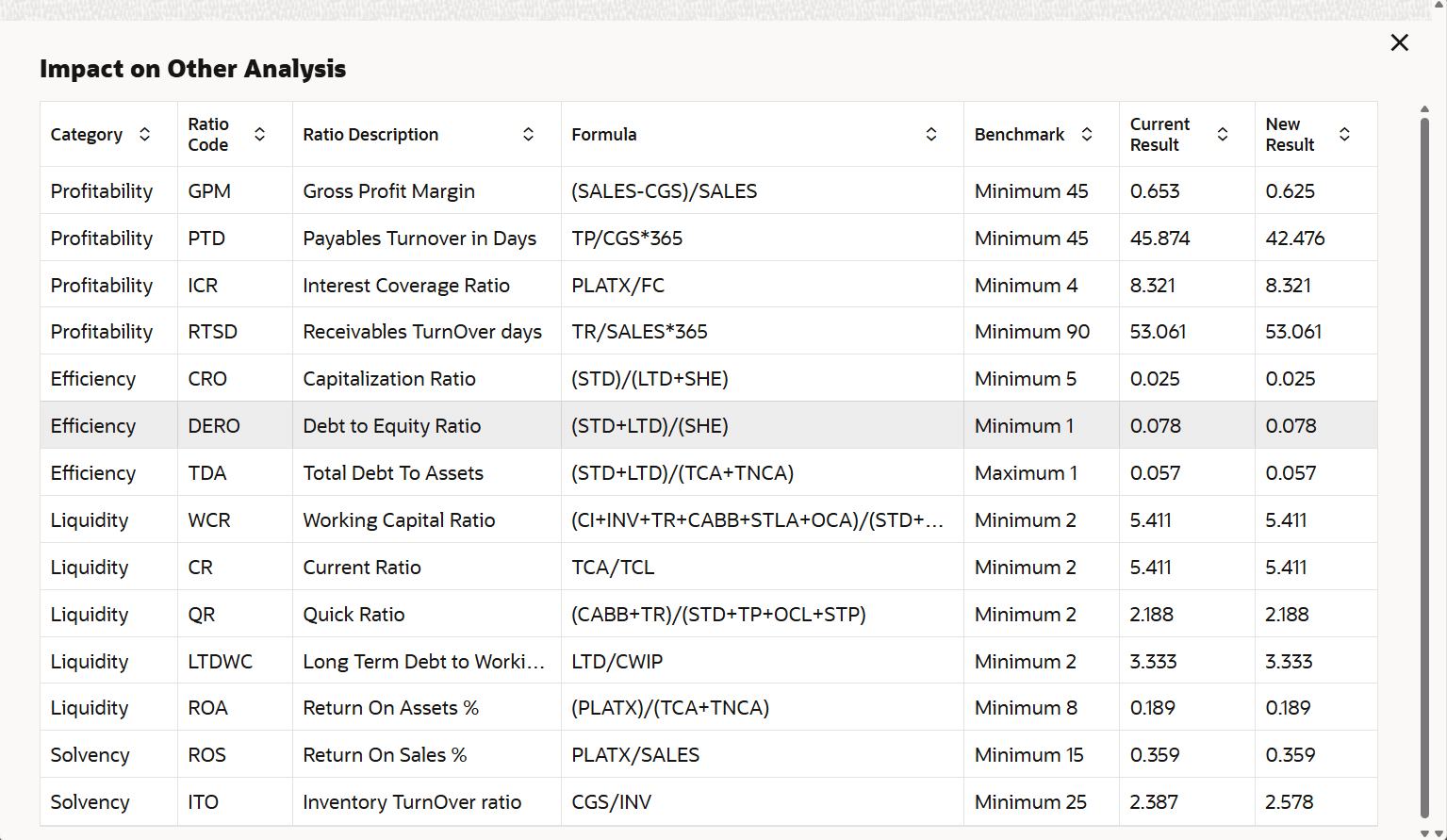
Task: Click the TDA ratio code
Action: (207, 473)
